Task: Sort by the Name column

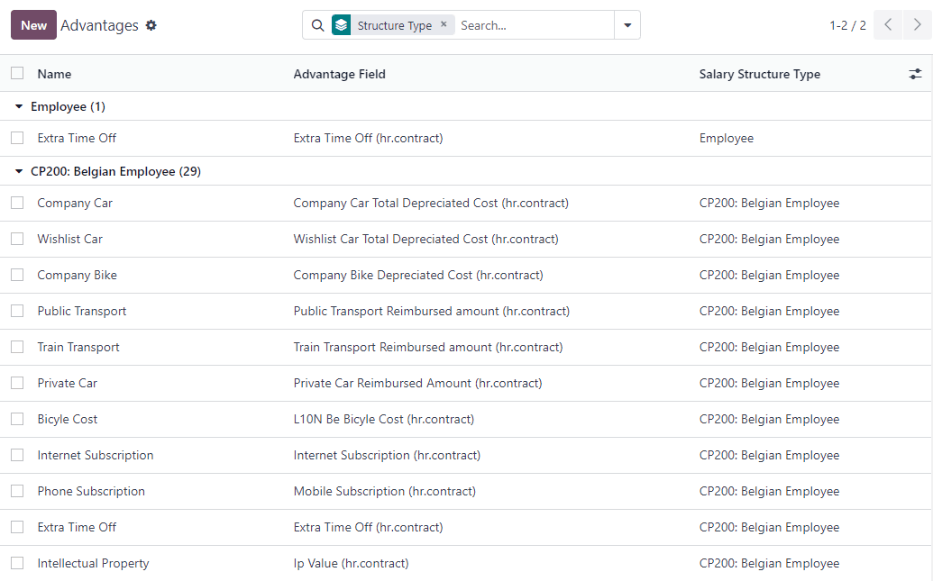Action: pyautogui.click(x=54, y=74)
